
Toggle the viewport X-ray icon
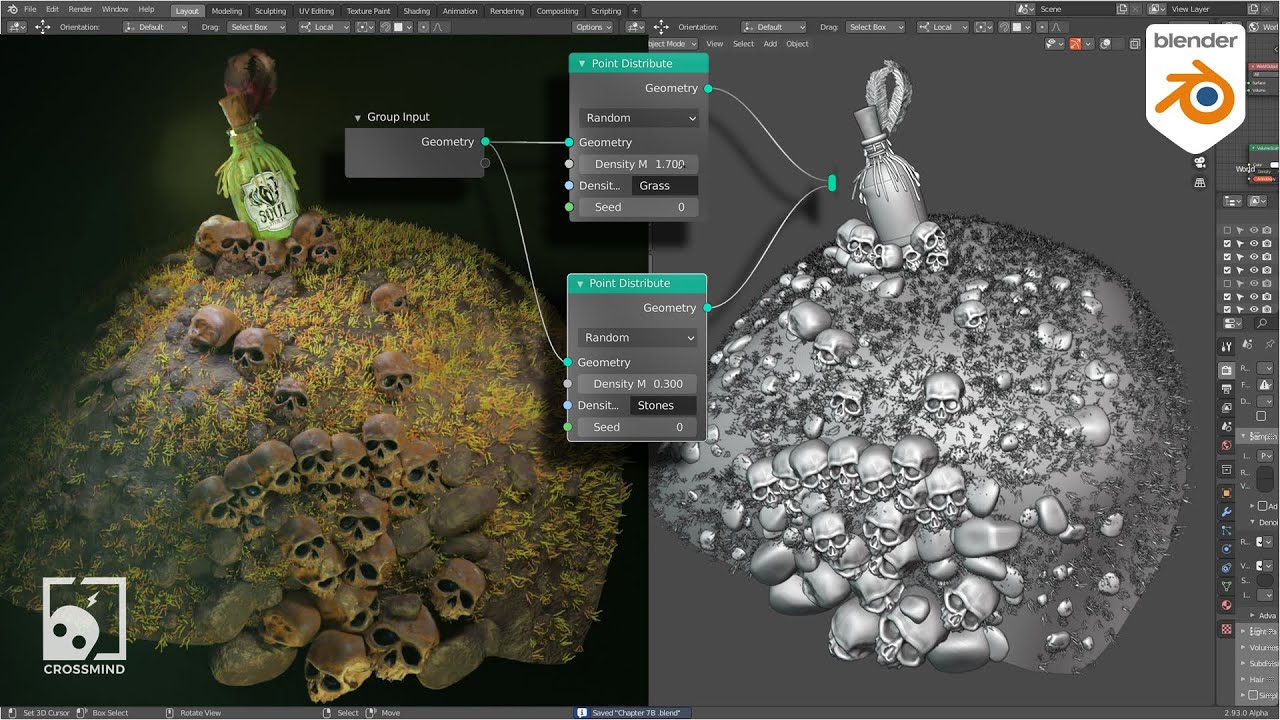click(x=1134, y=44)
